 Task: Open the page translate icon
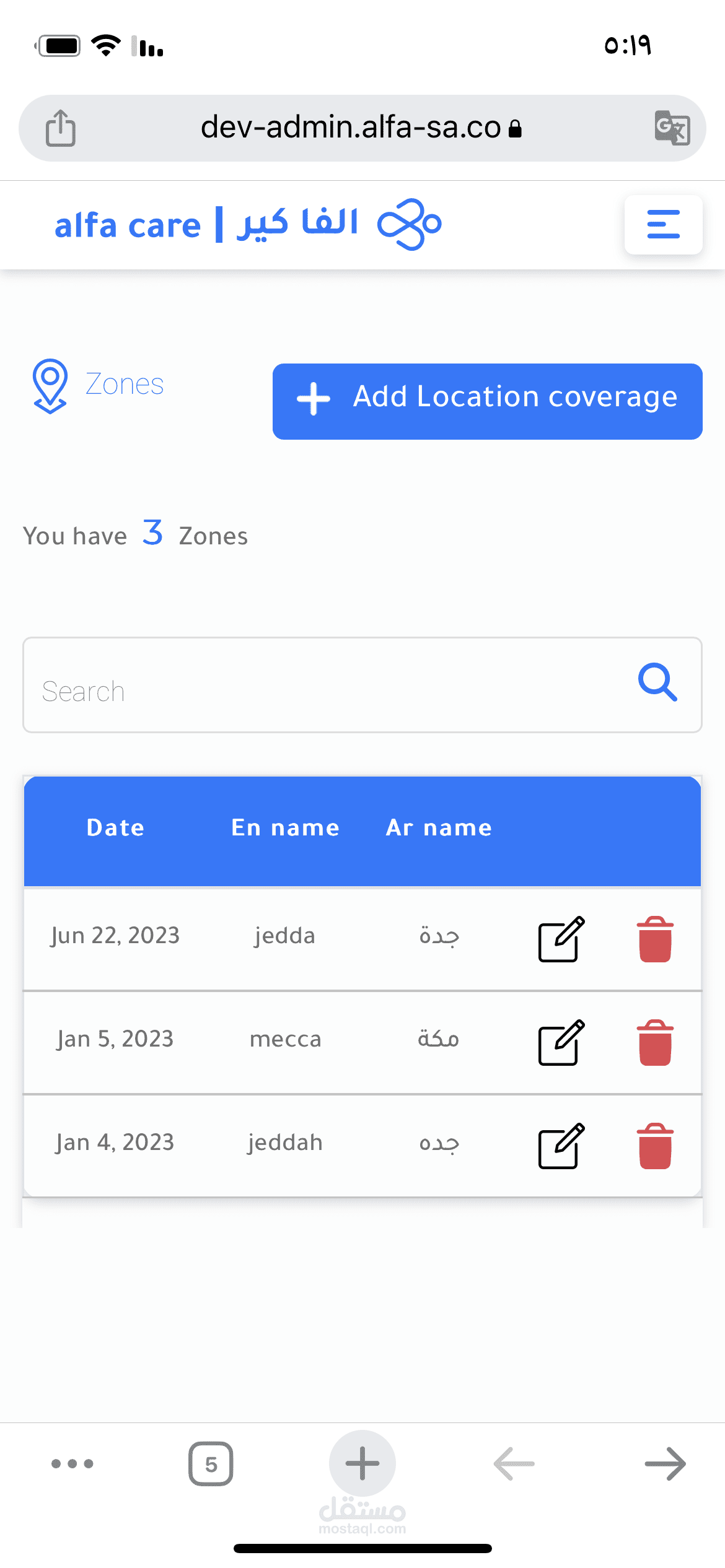click(672, 128)
